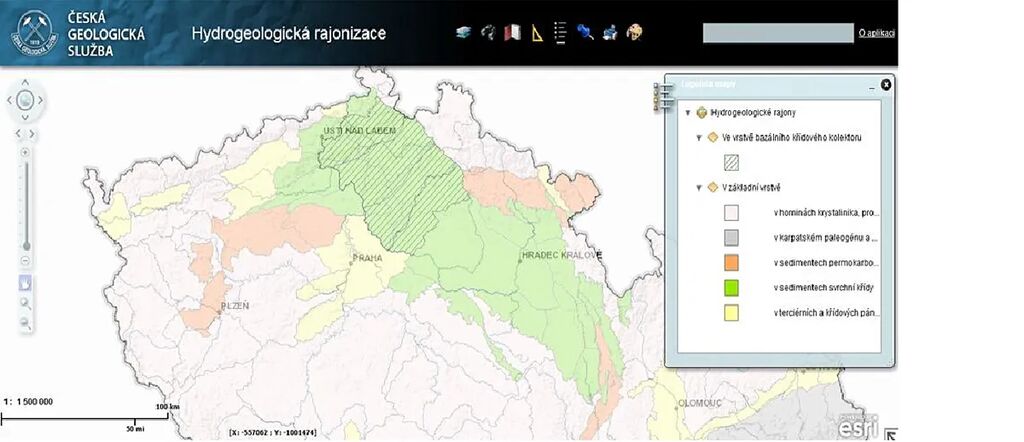Click the print map icon

610,33
